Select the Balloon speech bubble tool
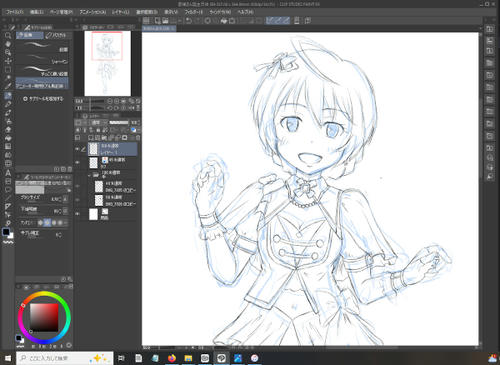This screenshot has height=365, width=500. tap(8, 190)
